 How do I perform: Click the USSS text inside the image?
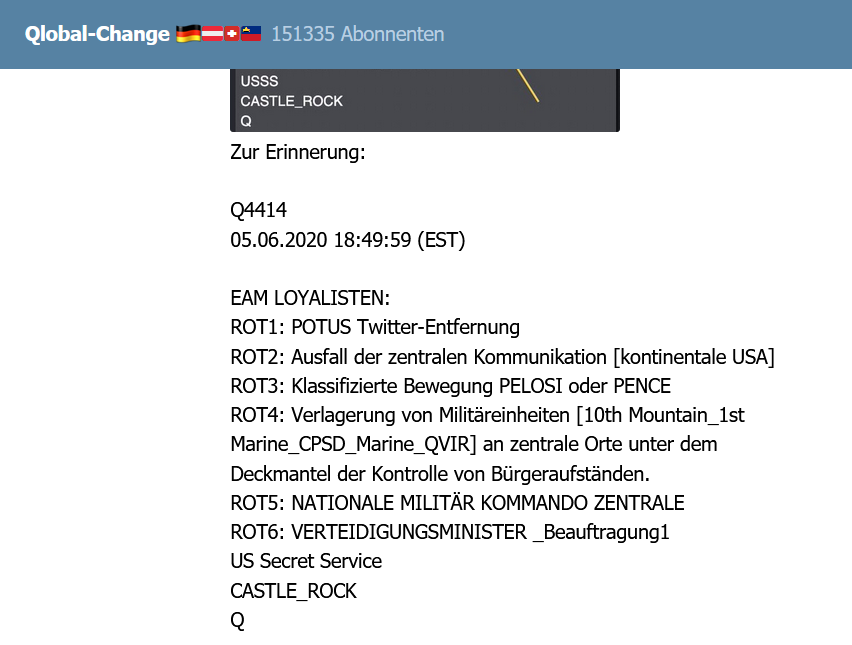[x=260, y=82]
